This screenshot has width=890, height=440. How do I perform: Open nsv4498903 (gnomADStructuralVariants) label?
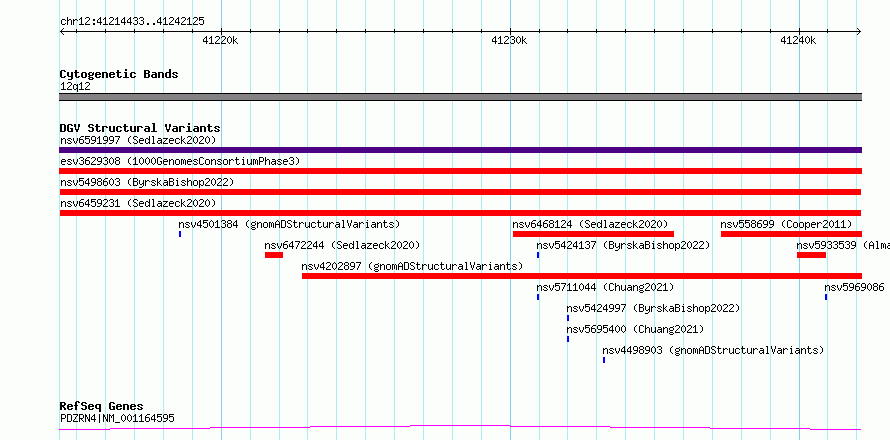coord(713,350)
